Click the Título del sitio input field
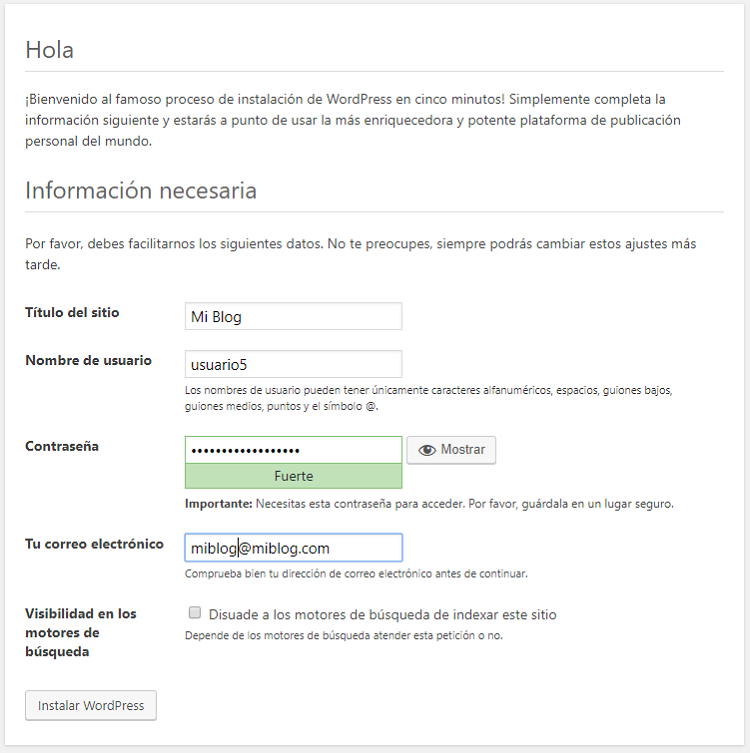 tap(293, 316)
